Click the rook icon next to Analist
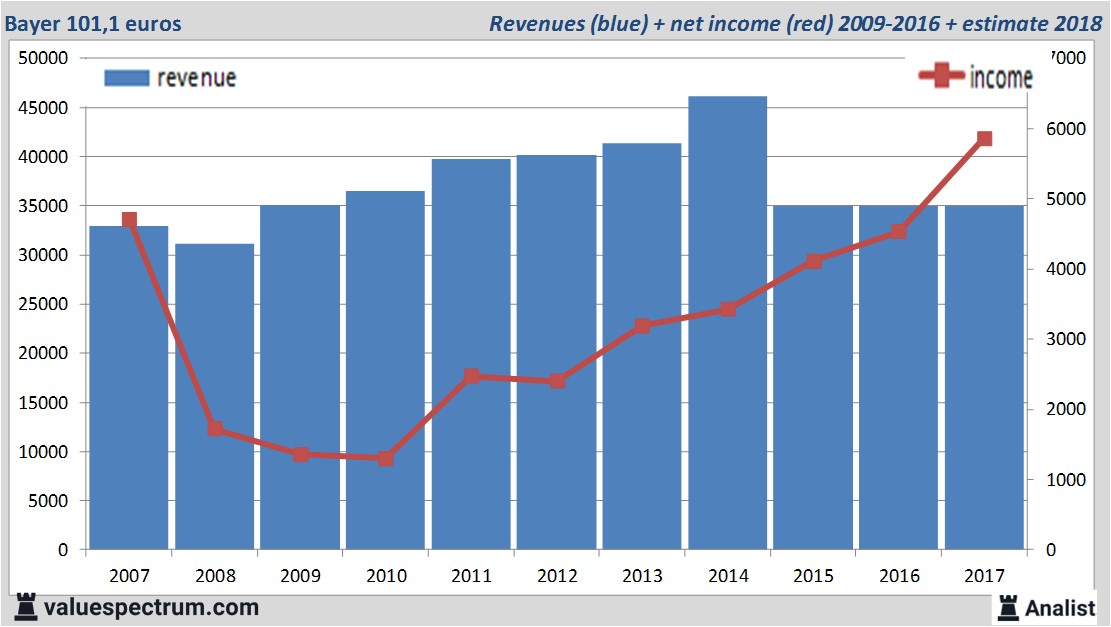1111x627 pixels. [x=1007, y=606]
